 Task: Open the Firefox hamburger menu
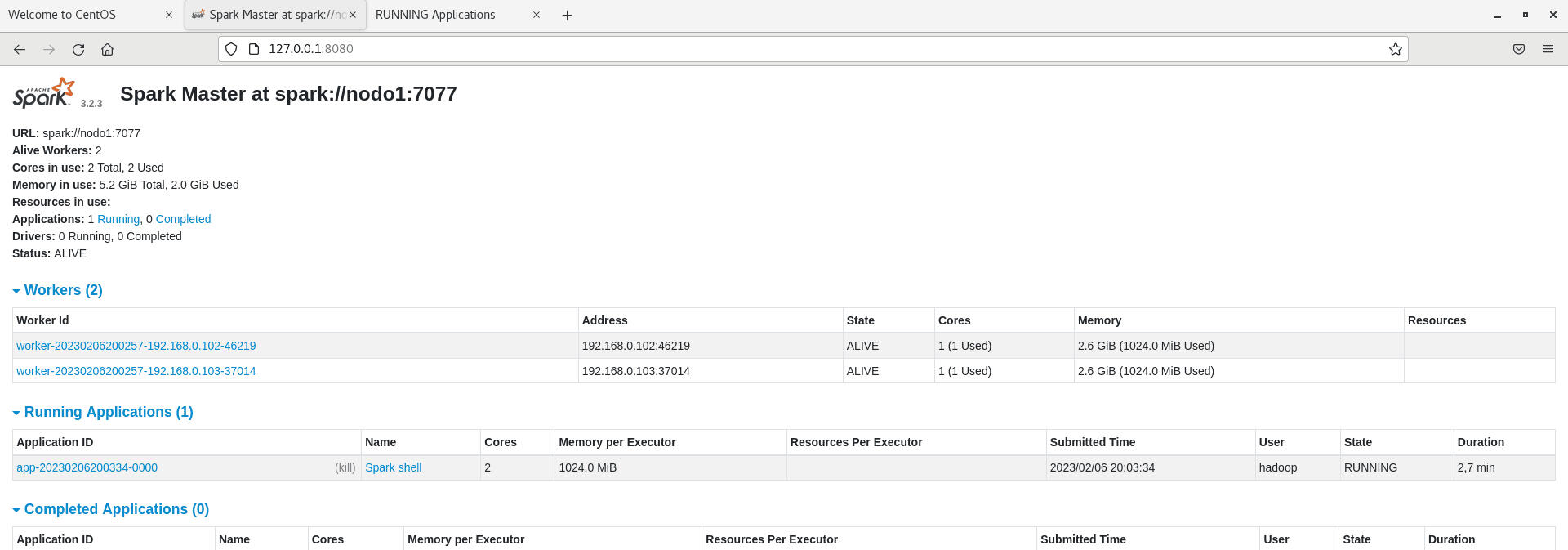click(x=1548, y=49)
